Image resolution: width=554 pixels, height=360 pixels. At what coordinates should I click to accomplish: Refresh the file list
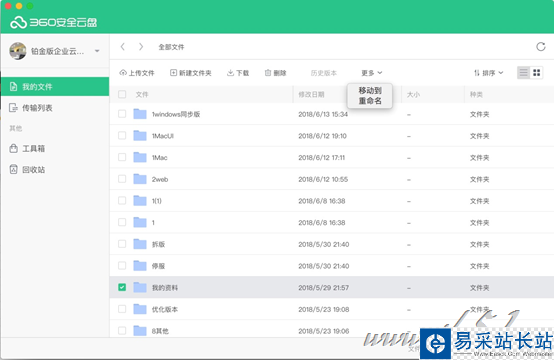541,47
